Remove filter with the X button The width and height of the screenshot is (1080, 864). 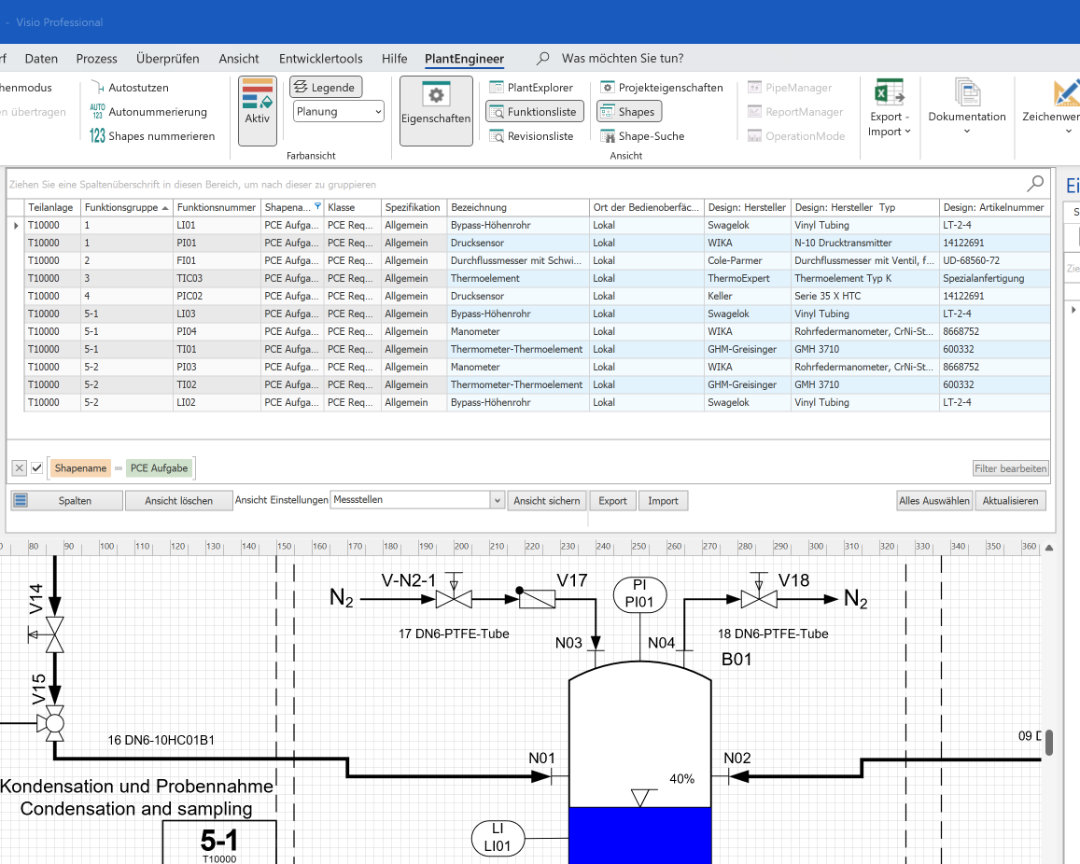tap(19, 468)
